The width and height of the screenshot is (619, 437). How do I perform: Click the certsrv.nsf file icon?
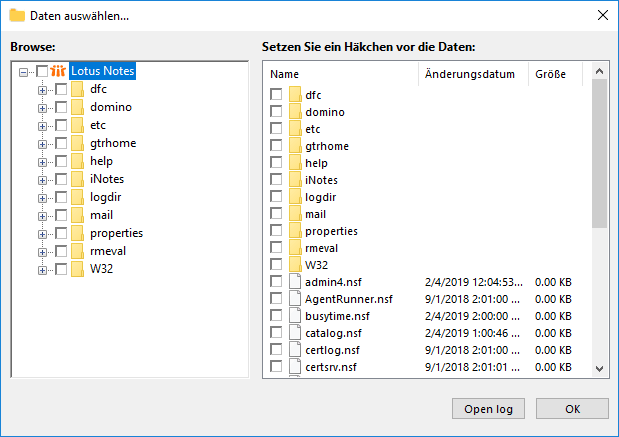click(295, 366)
